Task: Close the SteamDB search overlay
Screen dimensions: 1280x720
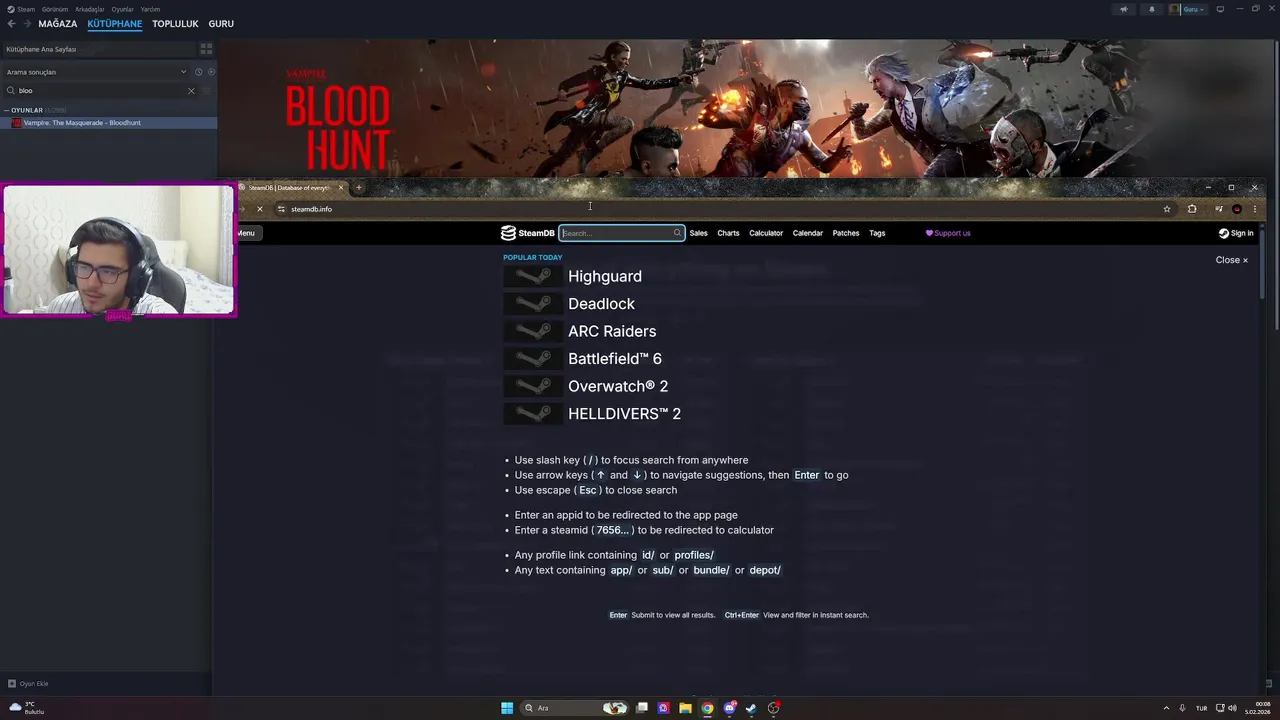Action: click(x=1232, y=260)
